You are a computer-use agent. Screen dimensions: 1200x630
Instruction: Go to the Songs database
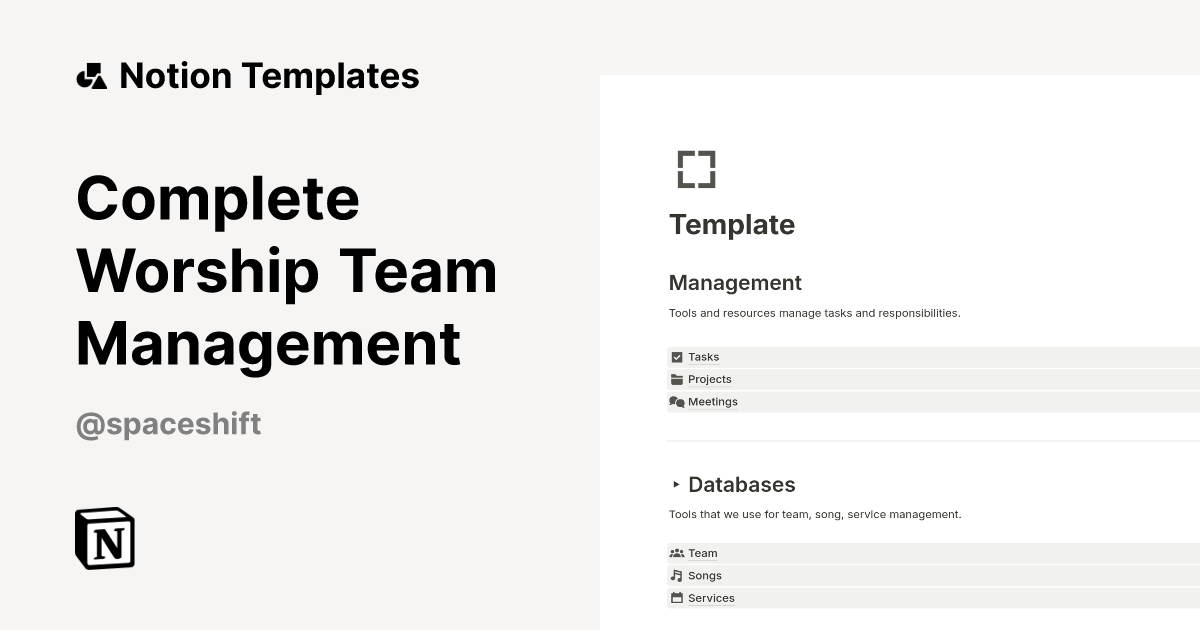point(705,576)
